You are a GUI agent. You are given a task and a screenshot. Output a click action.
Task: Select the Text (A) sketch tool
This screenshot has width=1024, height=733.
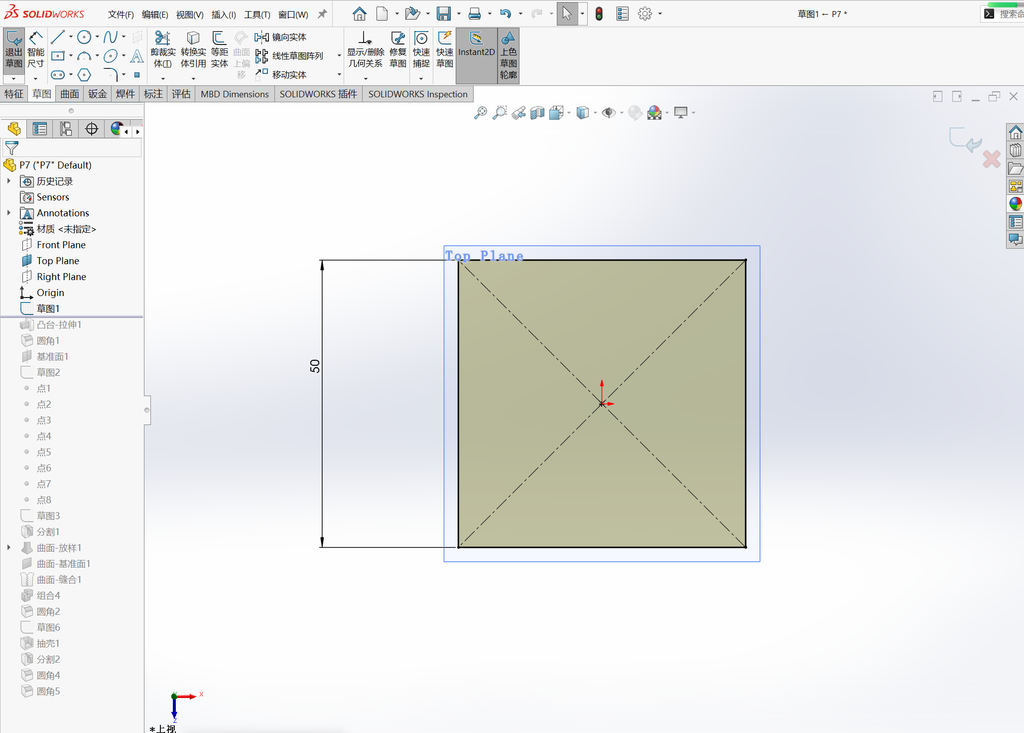136,56
